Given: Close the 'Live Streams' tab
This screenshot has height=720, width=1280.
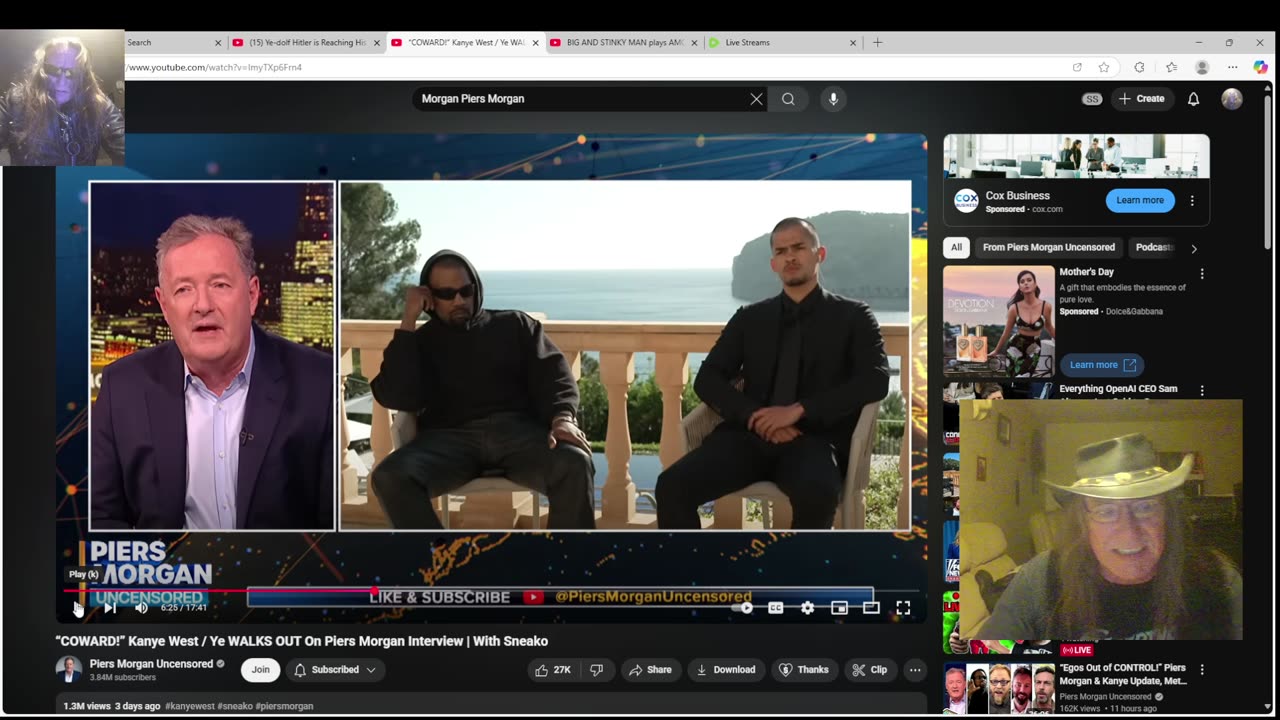Looking at the screenshot, I should (x=853, y=43).
